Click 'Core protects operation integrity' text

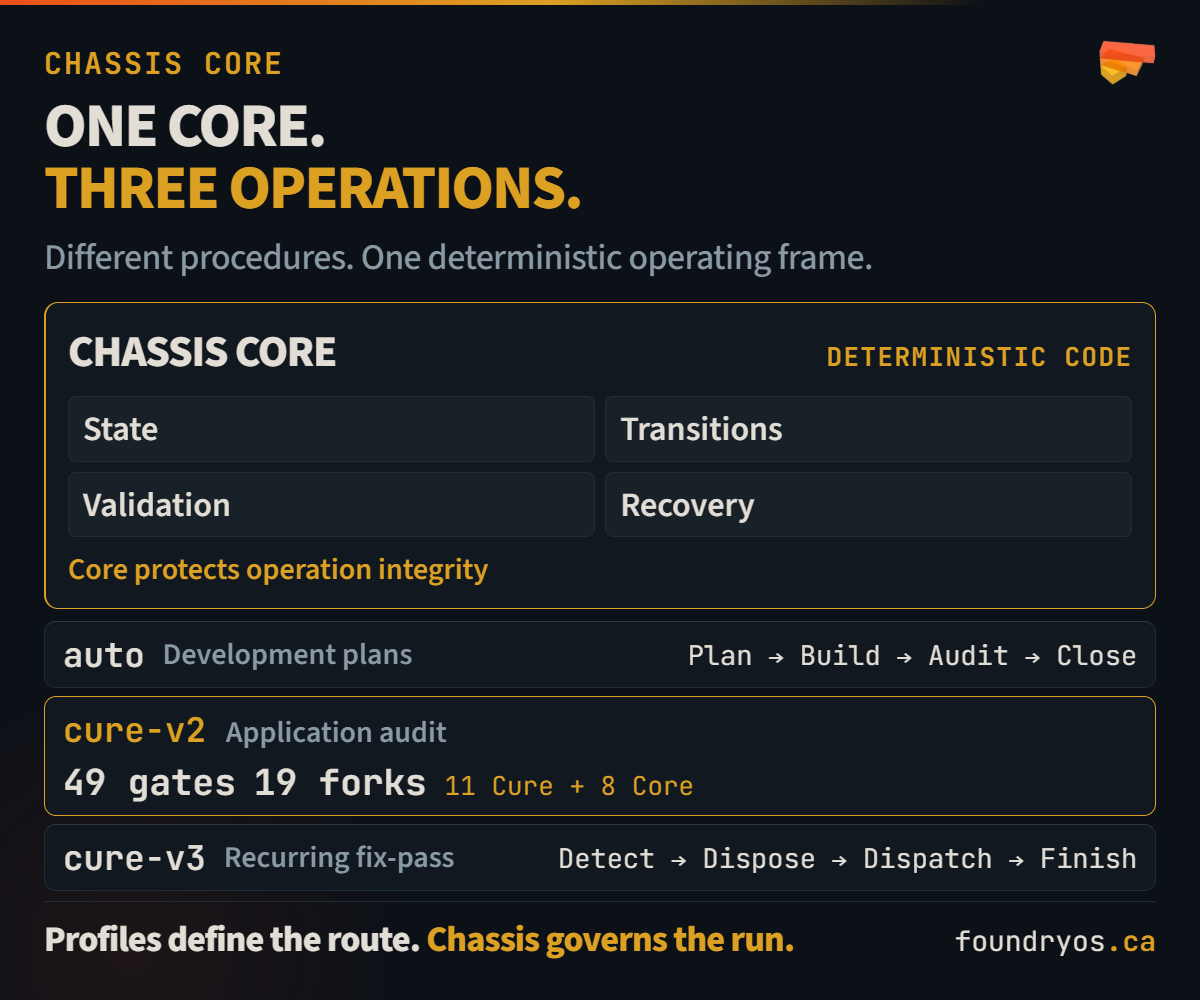pyautogui.click(x=278, y=570)
